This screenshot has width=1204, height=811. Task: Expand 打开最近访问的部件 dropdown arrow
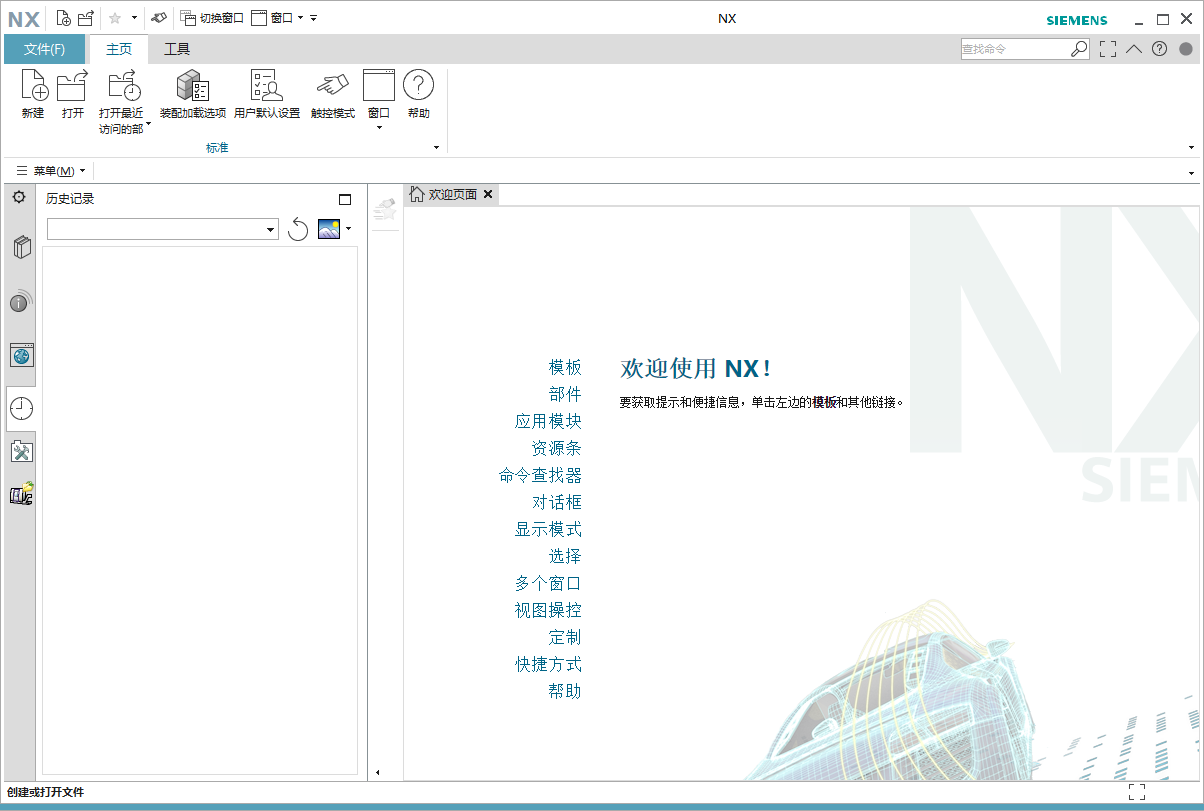pos(149,124)
